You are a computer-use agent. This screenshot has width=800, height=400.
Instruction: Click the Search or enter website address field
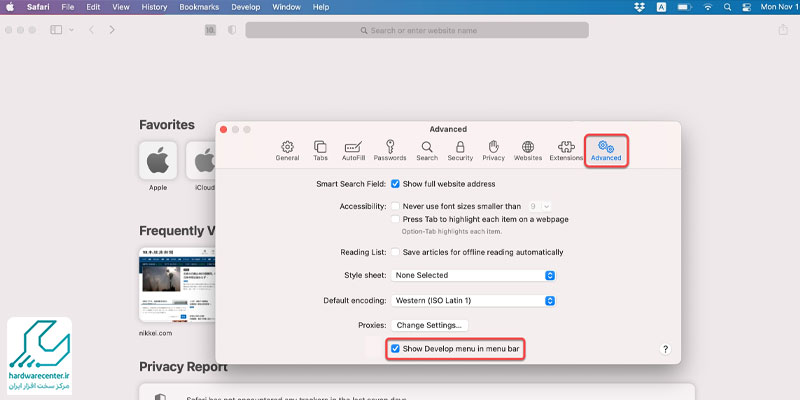417,30
